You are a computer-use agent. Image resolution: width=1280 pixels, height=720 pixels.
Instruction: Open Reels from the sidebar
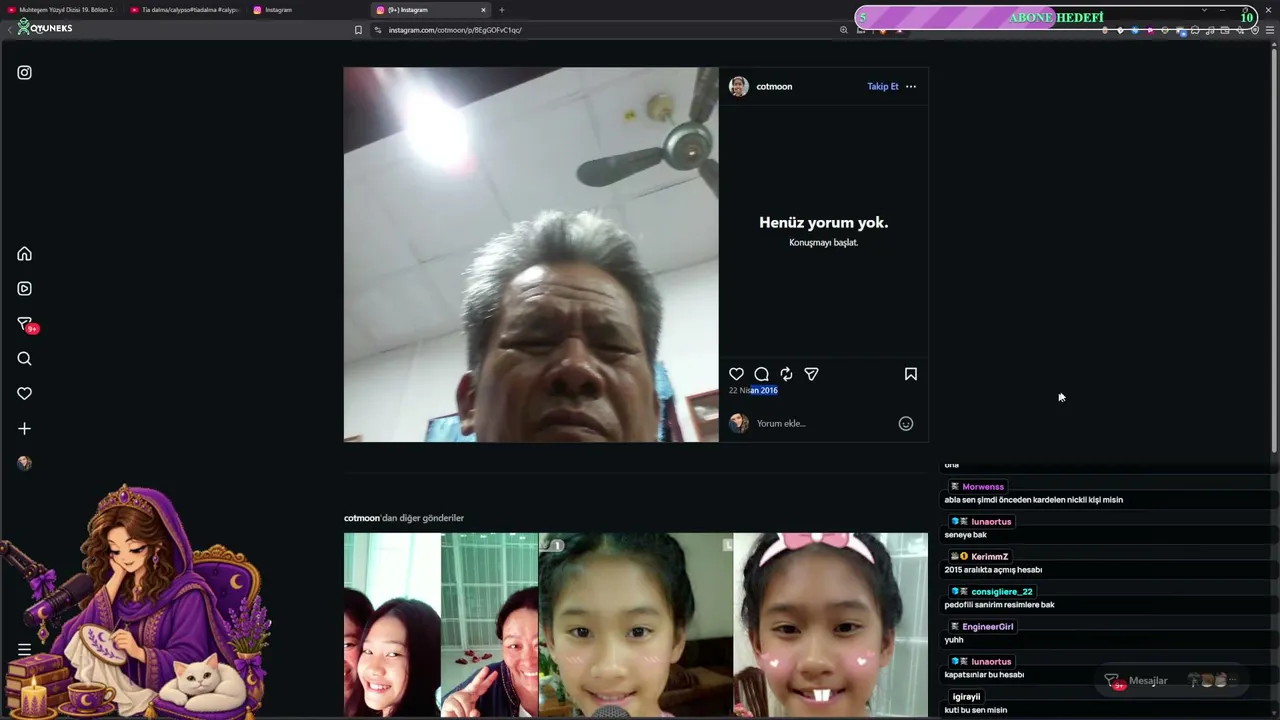coord(24,289)
